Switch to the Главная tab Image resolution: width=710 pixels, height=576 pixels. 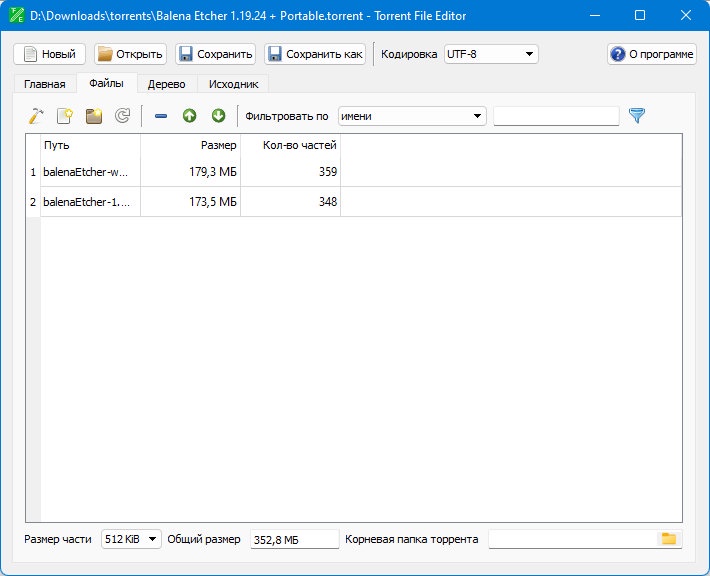[44, 84]
